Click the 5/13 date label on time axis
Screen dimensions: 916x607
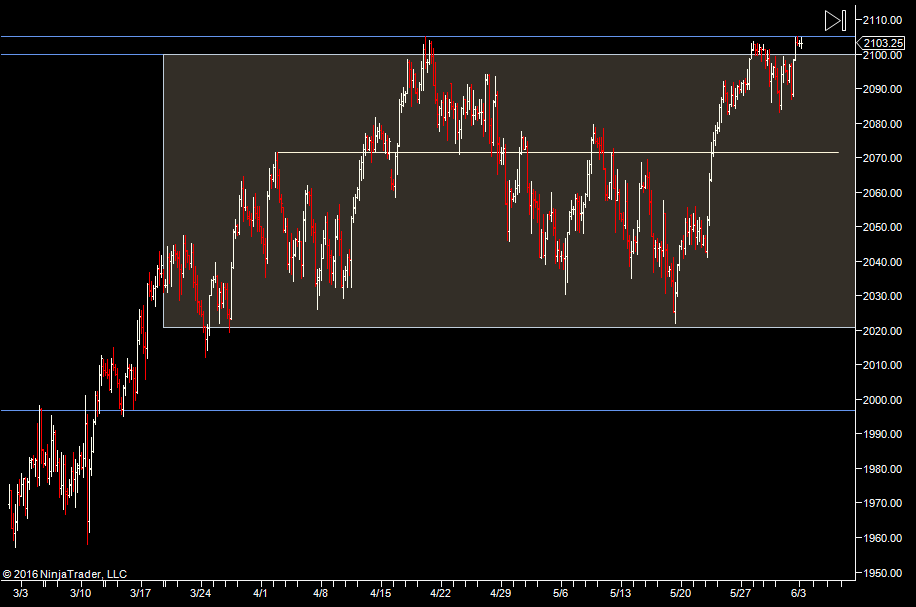620,593
